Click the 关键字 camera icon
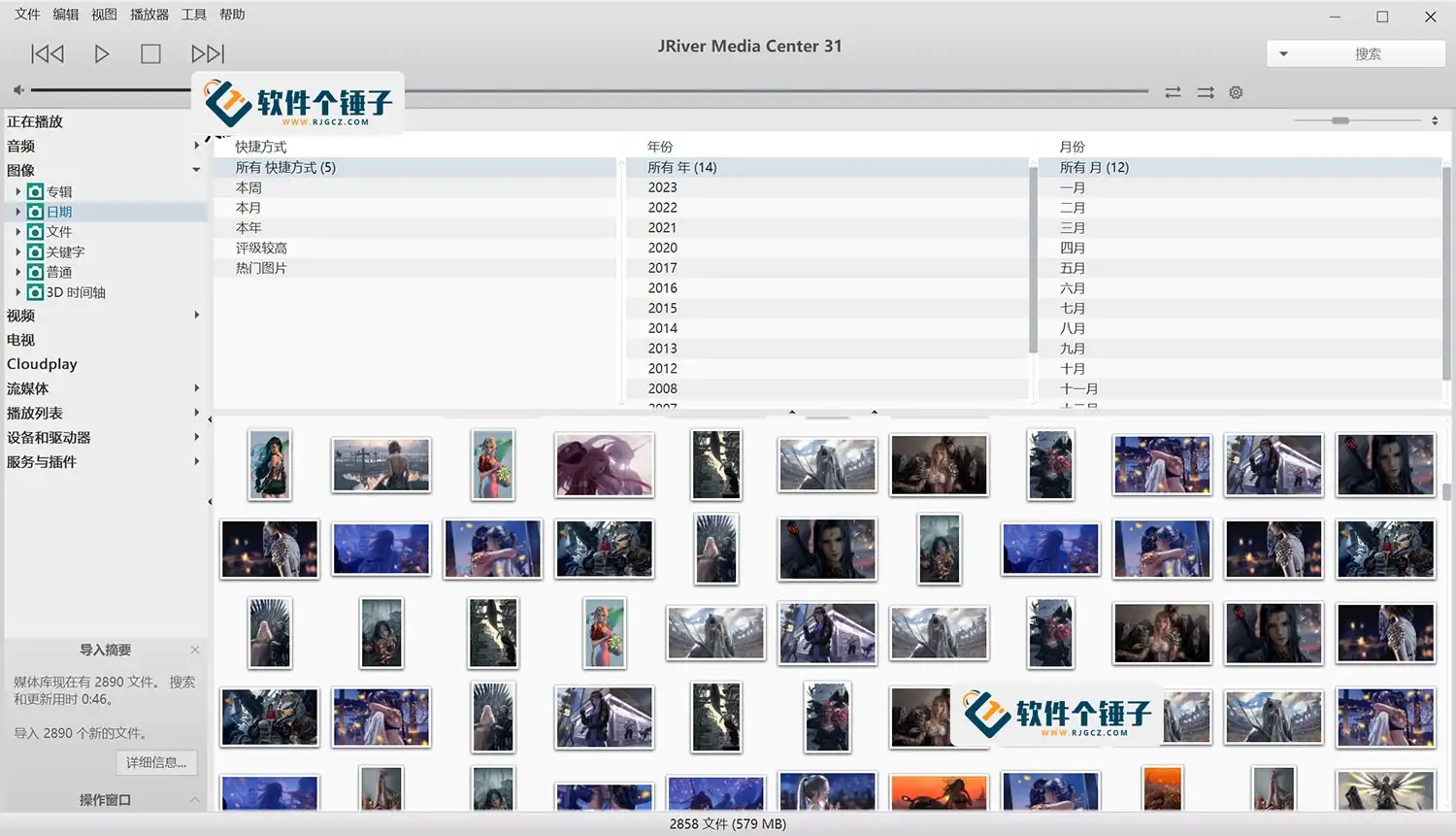Screen dimensions: 1456x836 [35, 251]
